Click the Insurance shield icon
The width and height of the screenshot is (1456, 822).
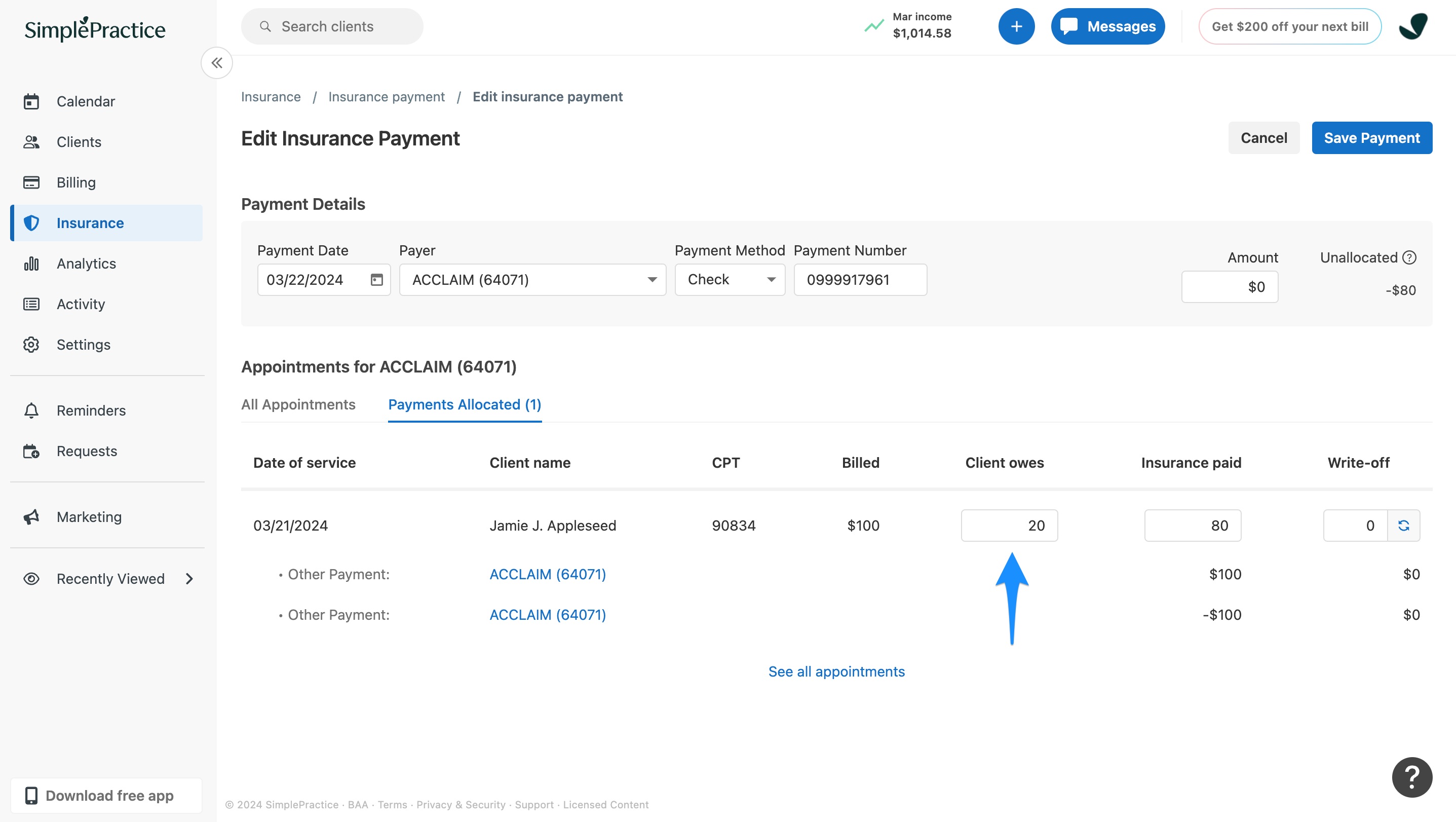pos(31,223)
